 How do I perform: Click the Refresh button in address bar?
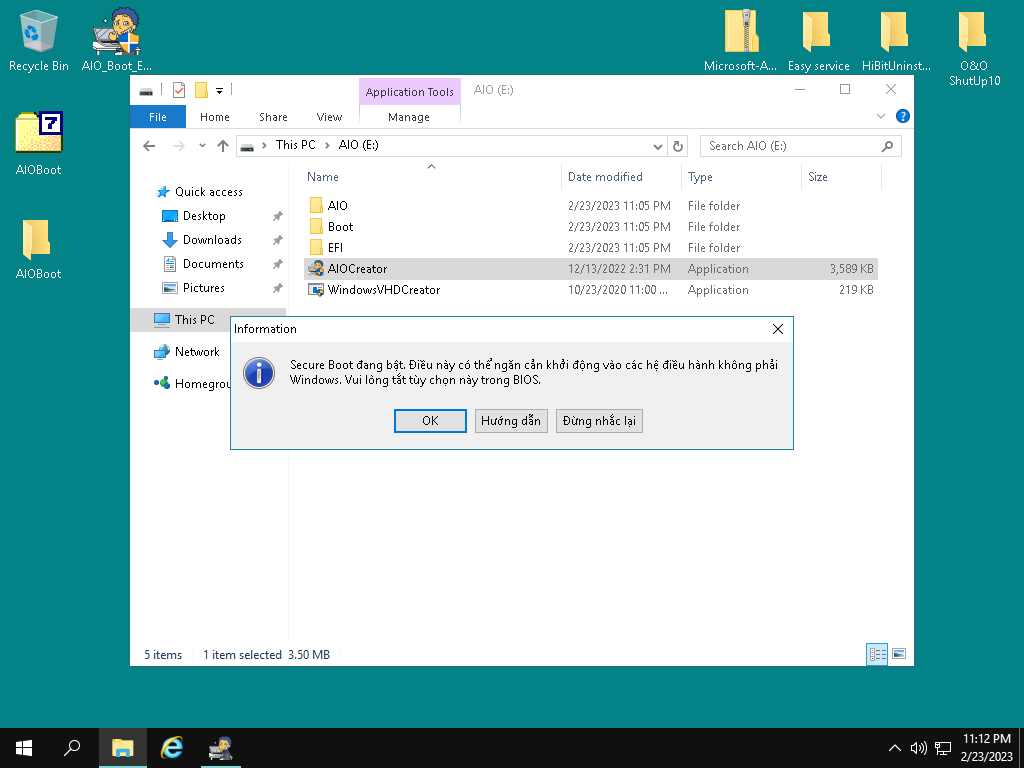pos(679,146)
